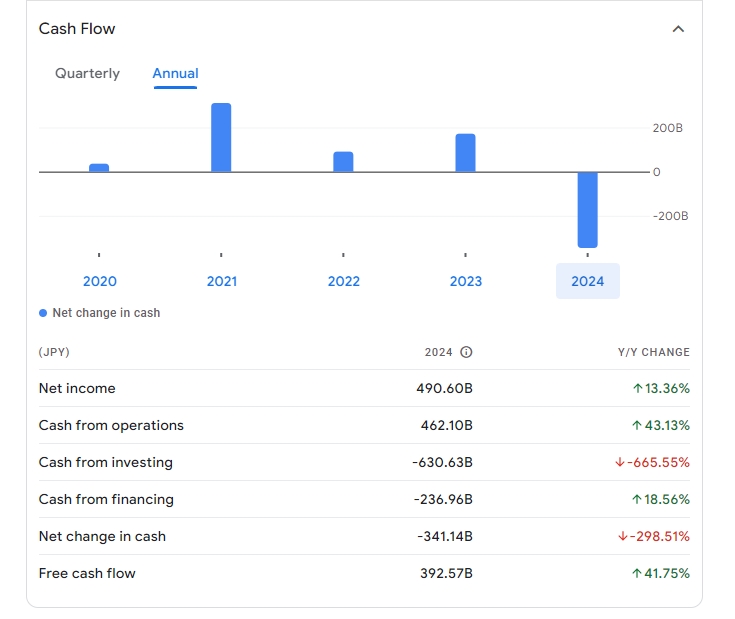Viewport: 735px width, 619px height.
Task: Select the Annual tab
Action: (x=175, y=74)
